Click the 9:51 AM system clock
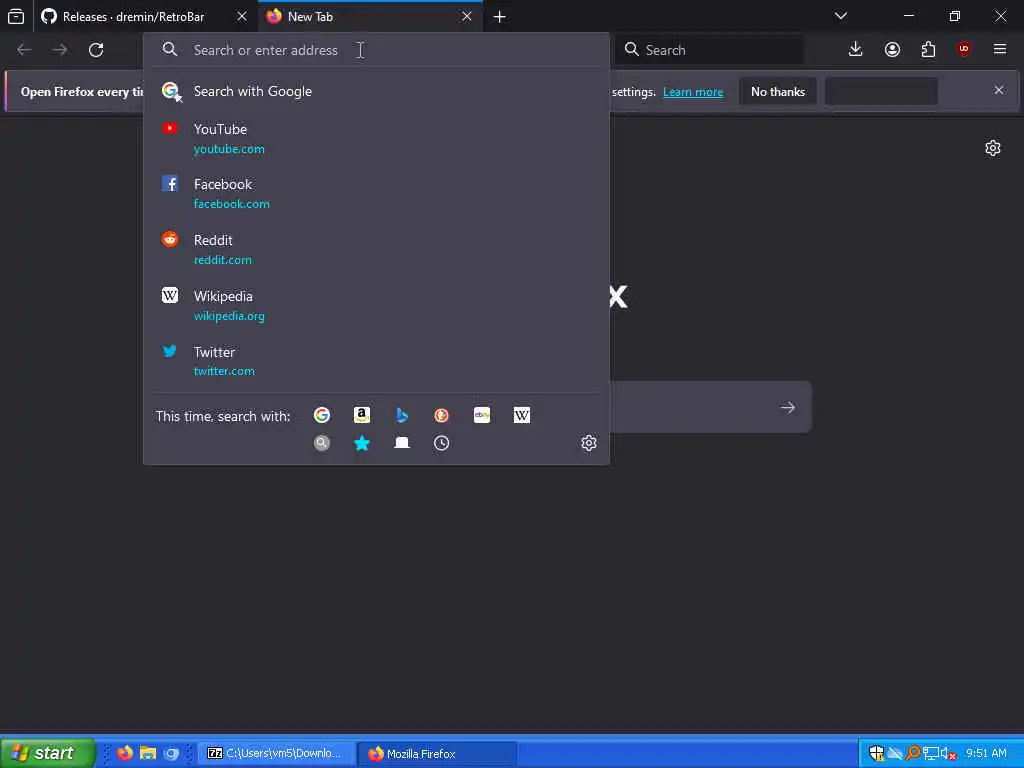 pos(986,753)
